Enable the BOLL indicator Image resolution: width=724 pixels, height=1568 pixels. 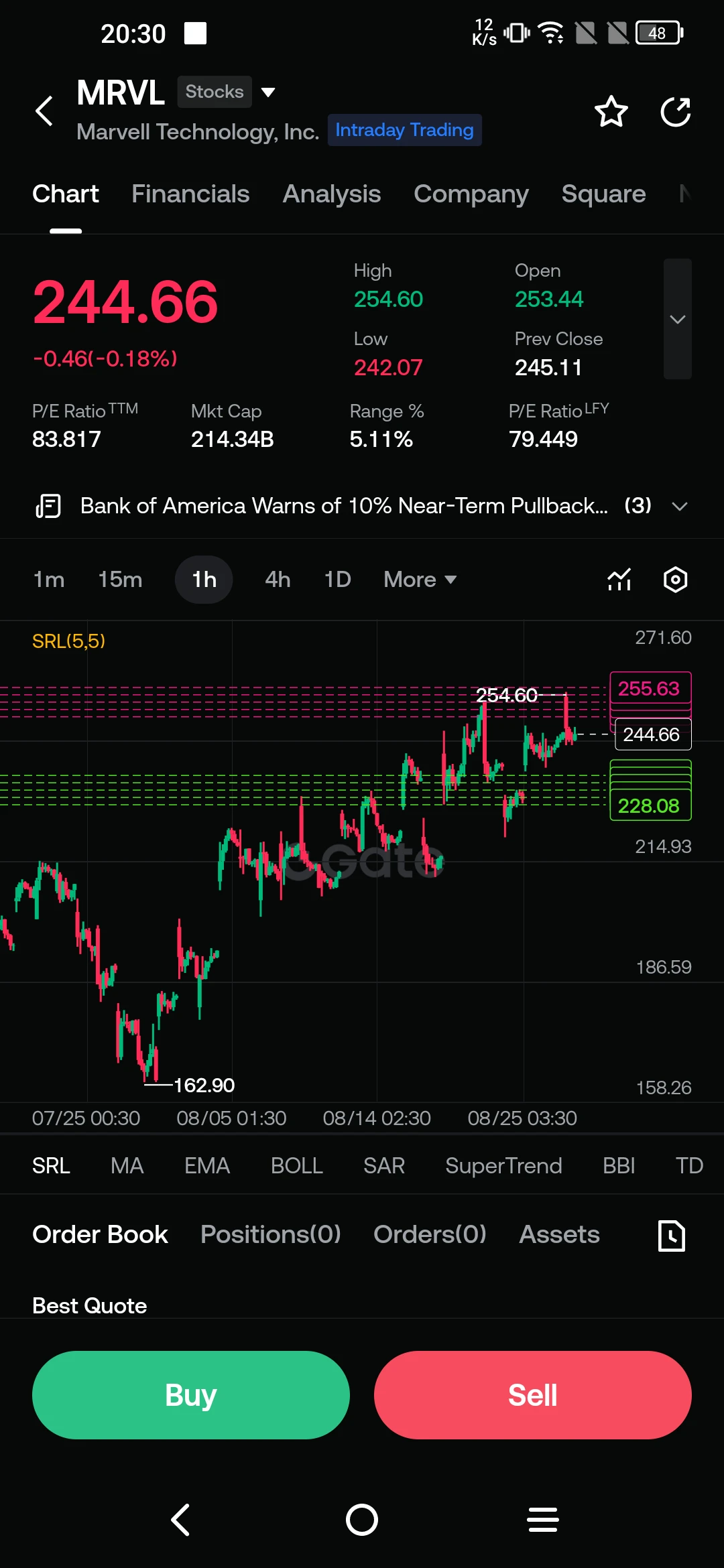(297, 1166)
